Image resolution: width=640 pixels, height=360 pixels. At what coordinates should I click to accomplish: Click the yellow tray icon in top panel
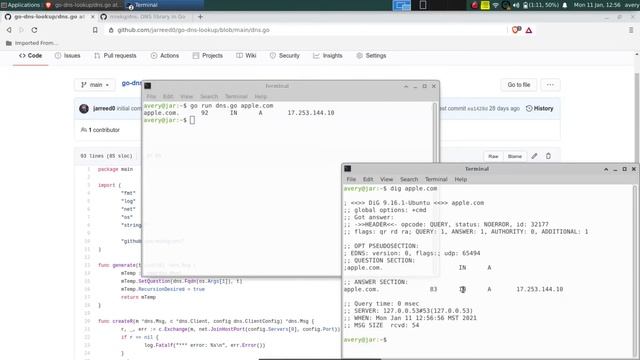click(485, 5)
